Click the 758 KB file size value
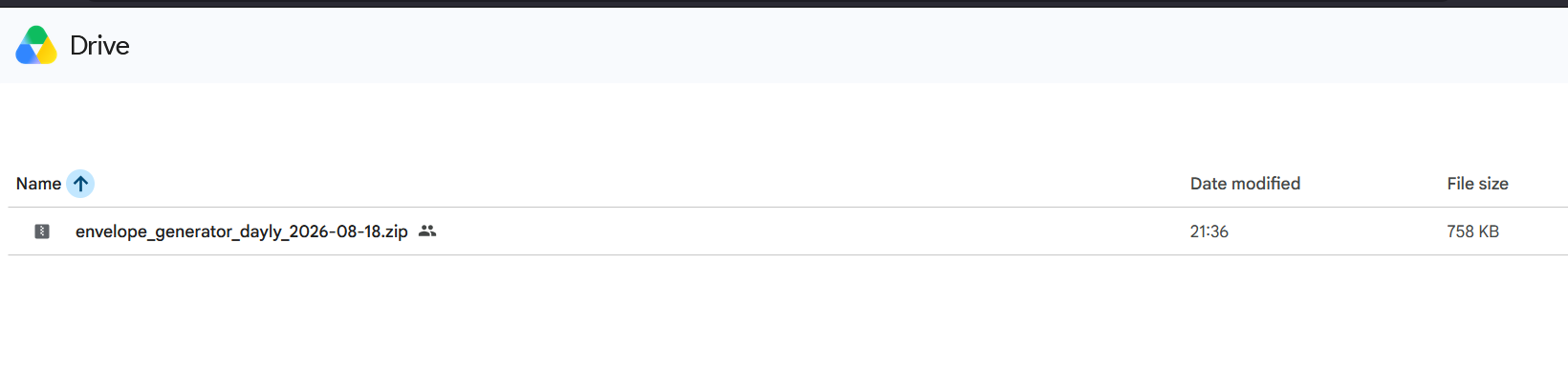 tap(1472, 232)
